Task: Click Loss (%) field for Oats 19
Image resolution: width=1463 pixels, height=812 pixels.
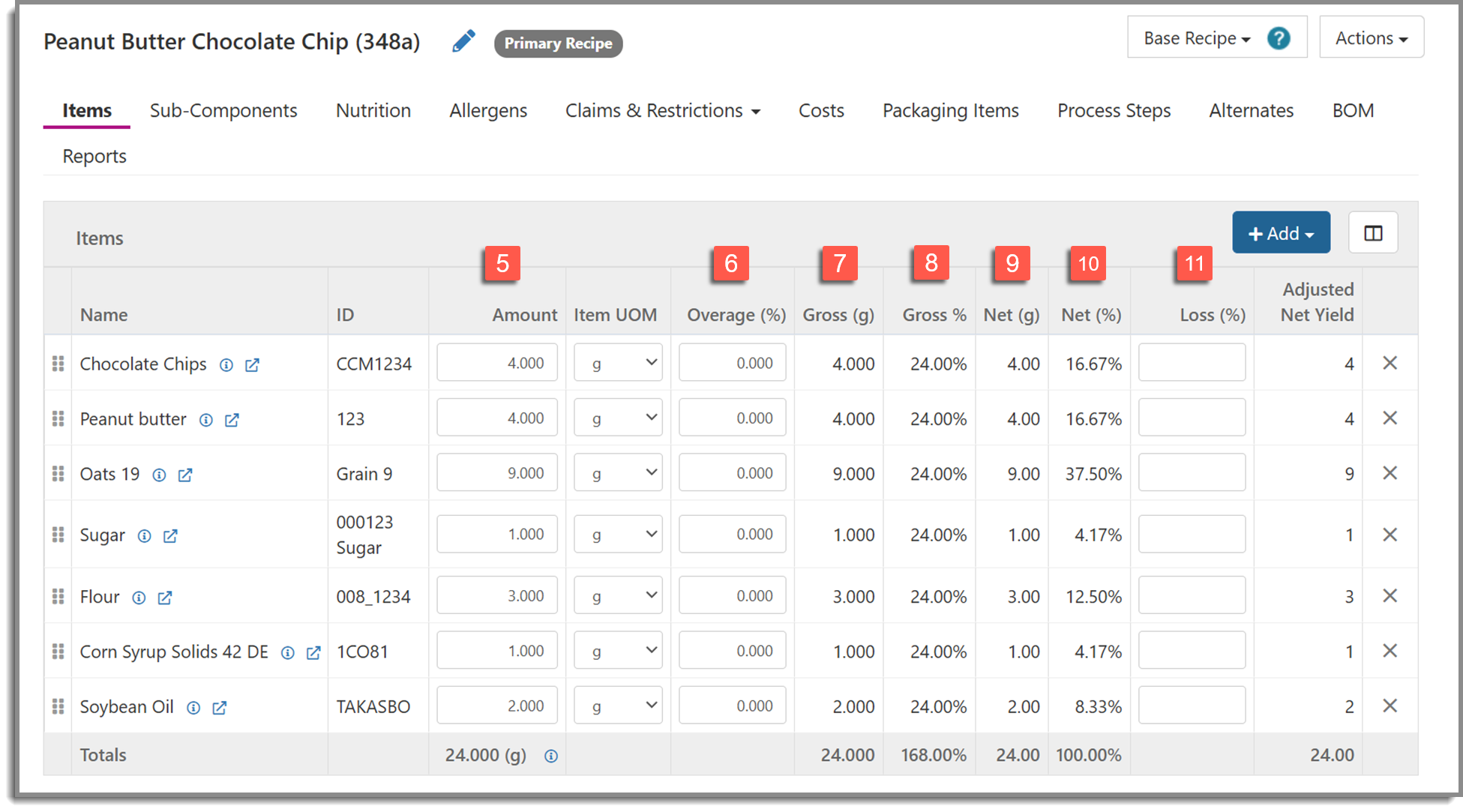Action: [x=1192, y=473]
